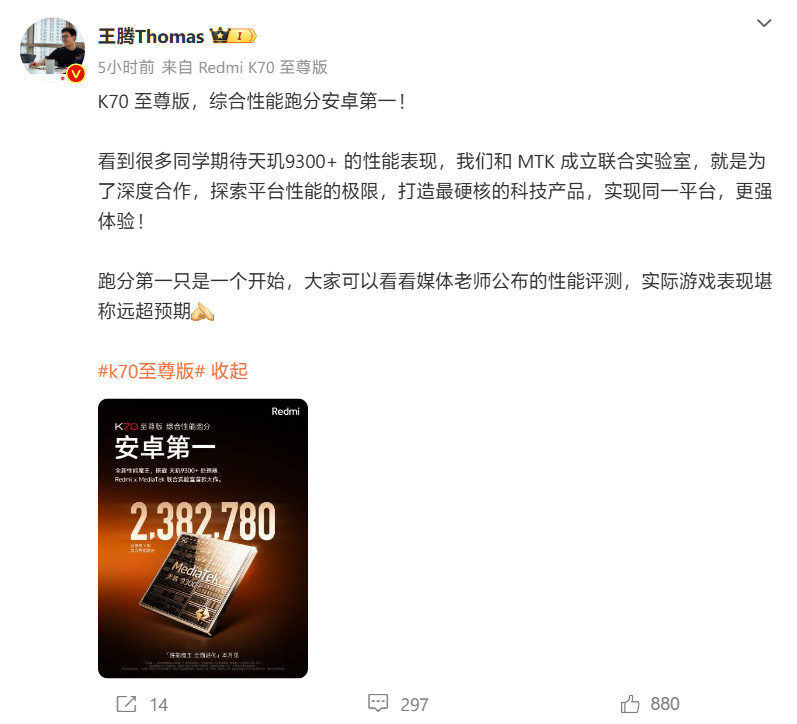Click the comment bubble icon
The image size is (797, 724).
(x=378, y=704)
